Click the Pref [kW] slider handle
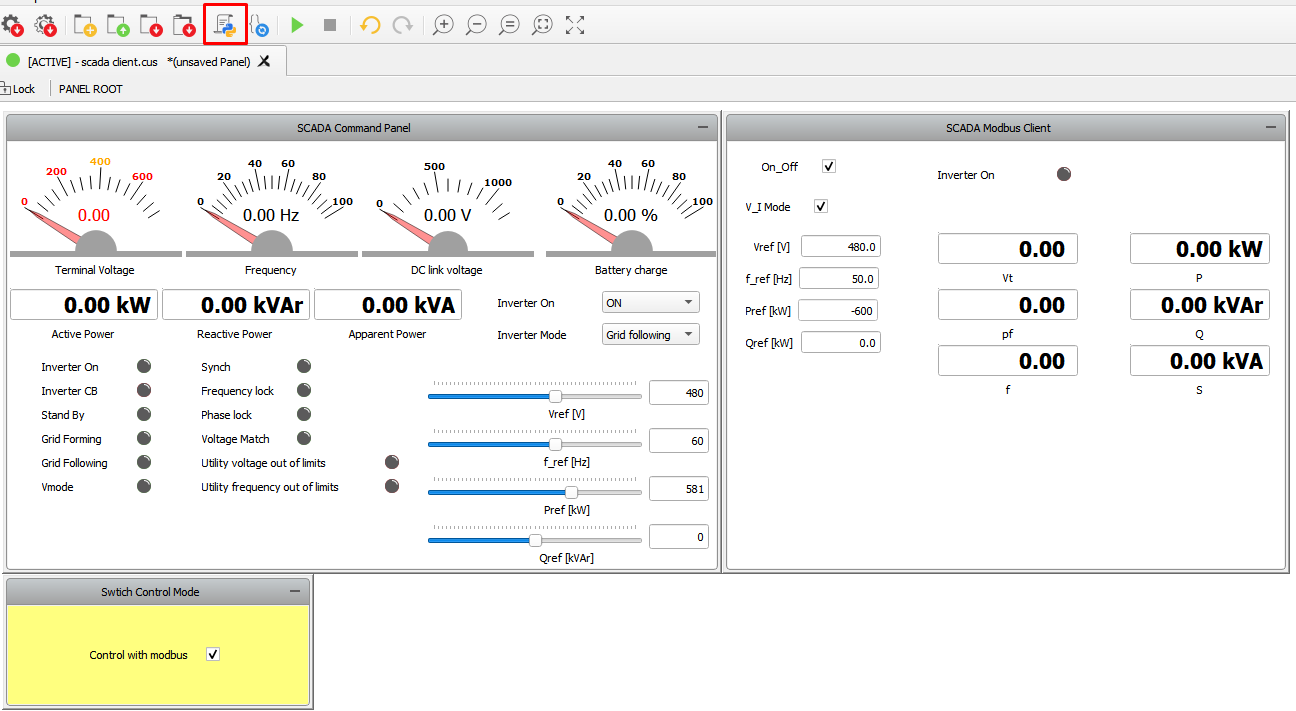Screen dimensions: 1296x711 point(571,492)
